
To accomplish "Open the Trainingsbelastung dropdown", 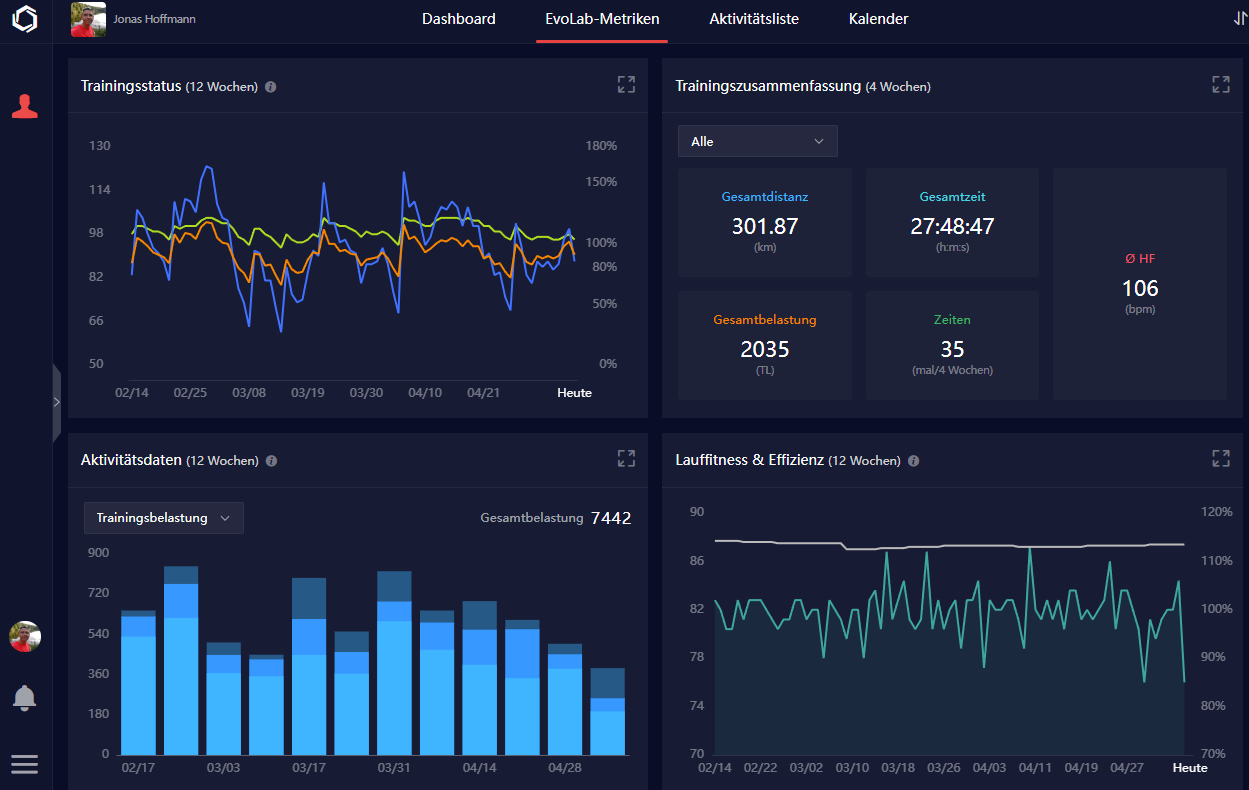I will coord(164,518).
